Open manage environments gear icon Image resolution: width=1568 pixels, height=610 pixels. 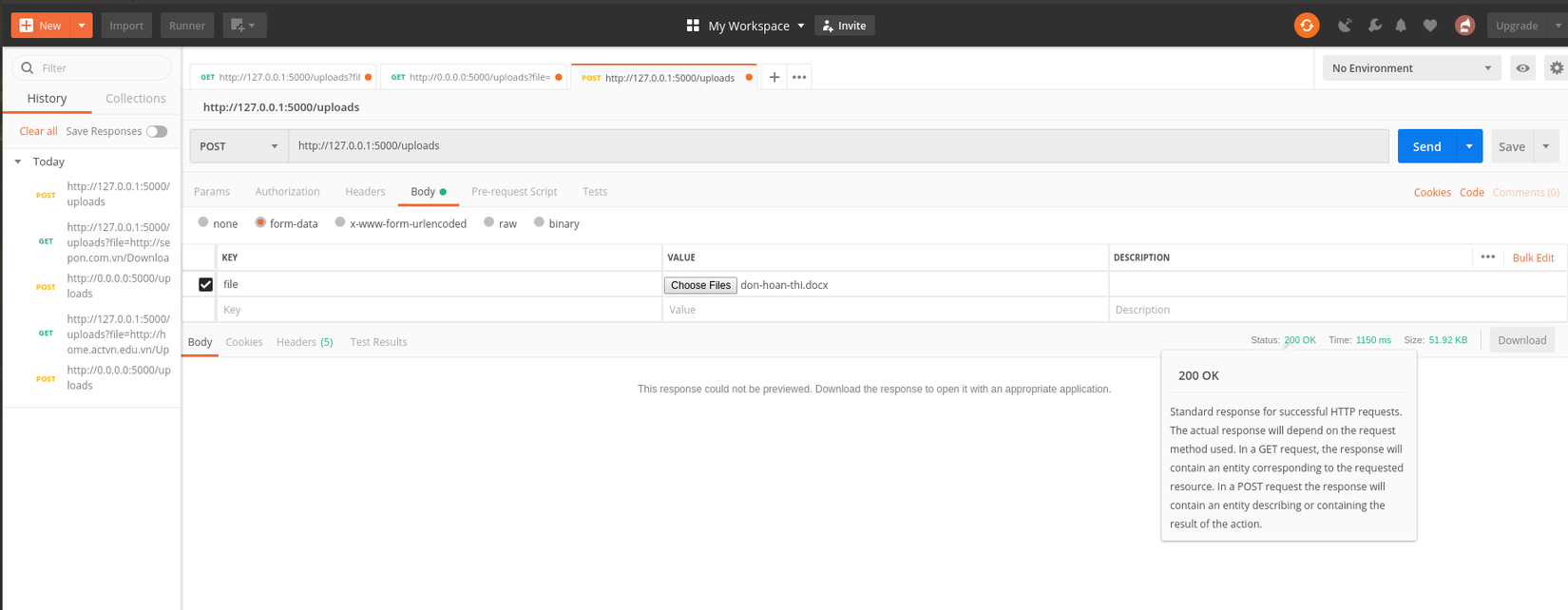click(1556, 68)
